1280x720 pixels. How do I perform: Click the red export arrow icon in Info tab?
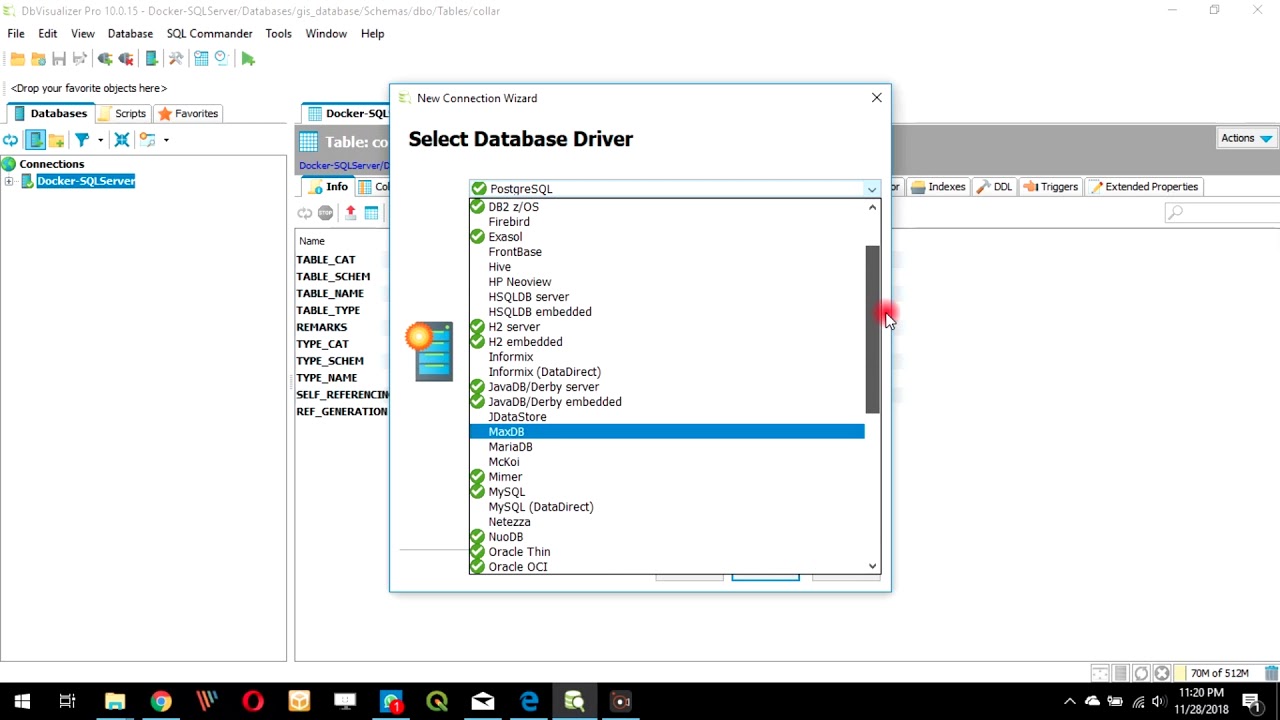(350, 213)
